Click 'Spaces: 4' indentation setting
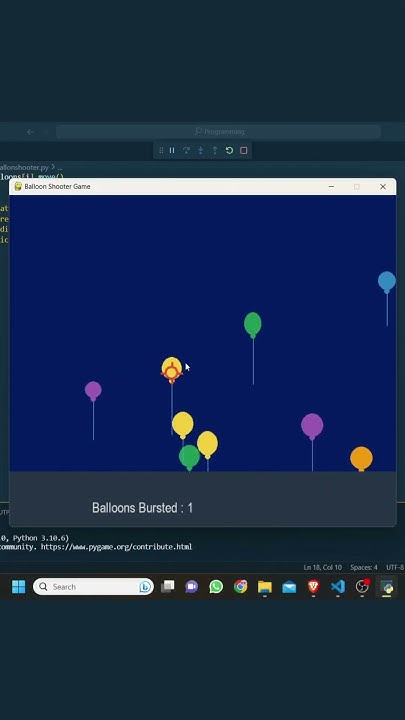 pyautogui.click(x=364, y=568)
